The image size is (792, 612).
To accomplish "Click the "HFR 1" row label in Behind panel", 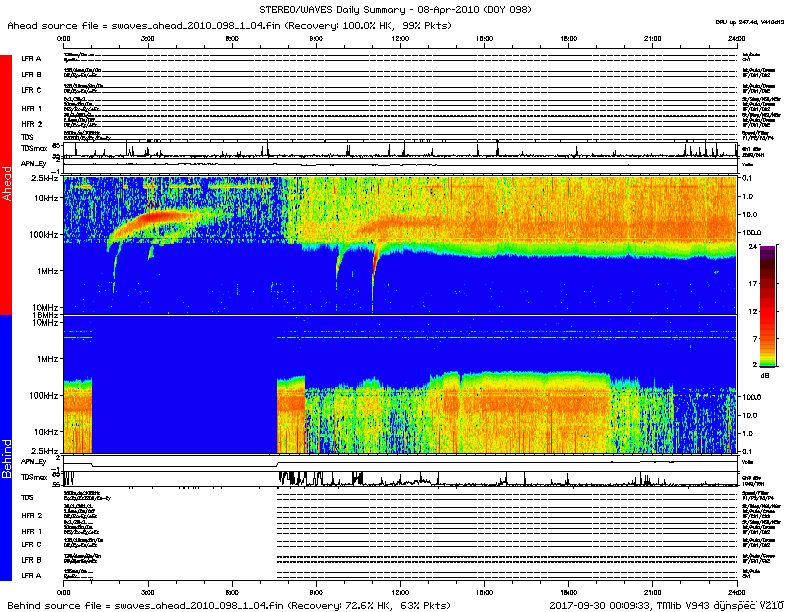I will pos(31,531).
